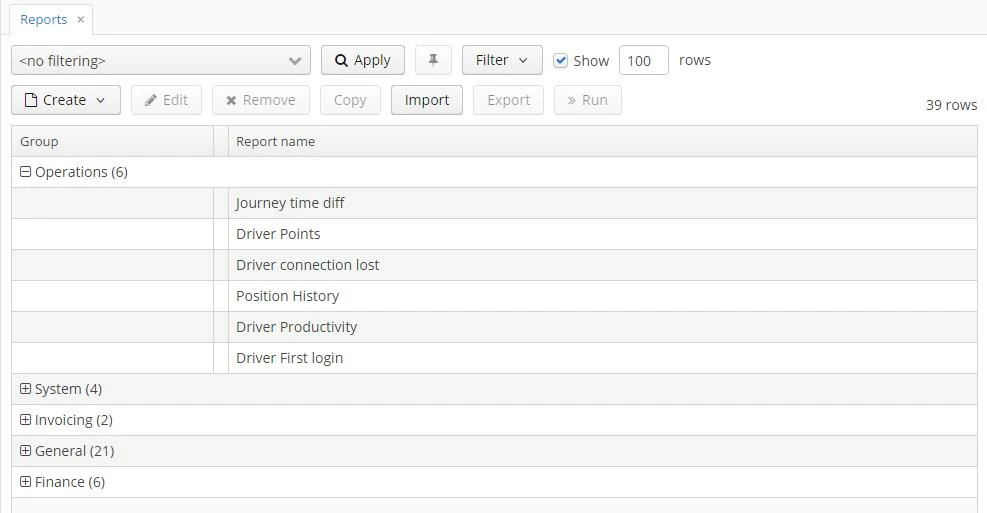This screenshot has height=513, width=987.
Task: Expand the Invoicing (2) group
Action: (25, 420)
